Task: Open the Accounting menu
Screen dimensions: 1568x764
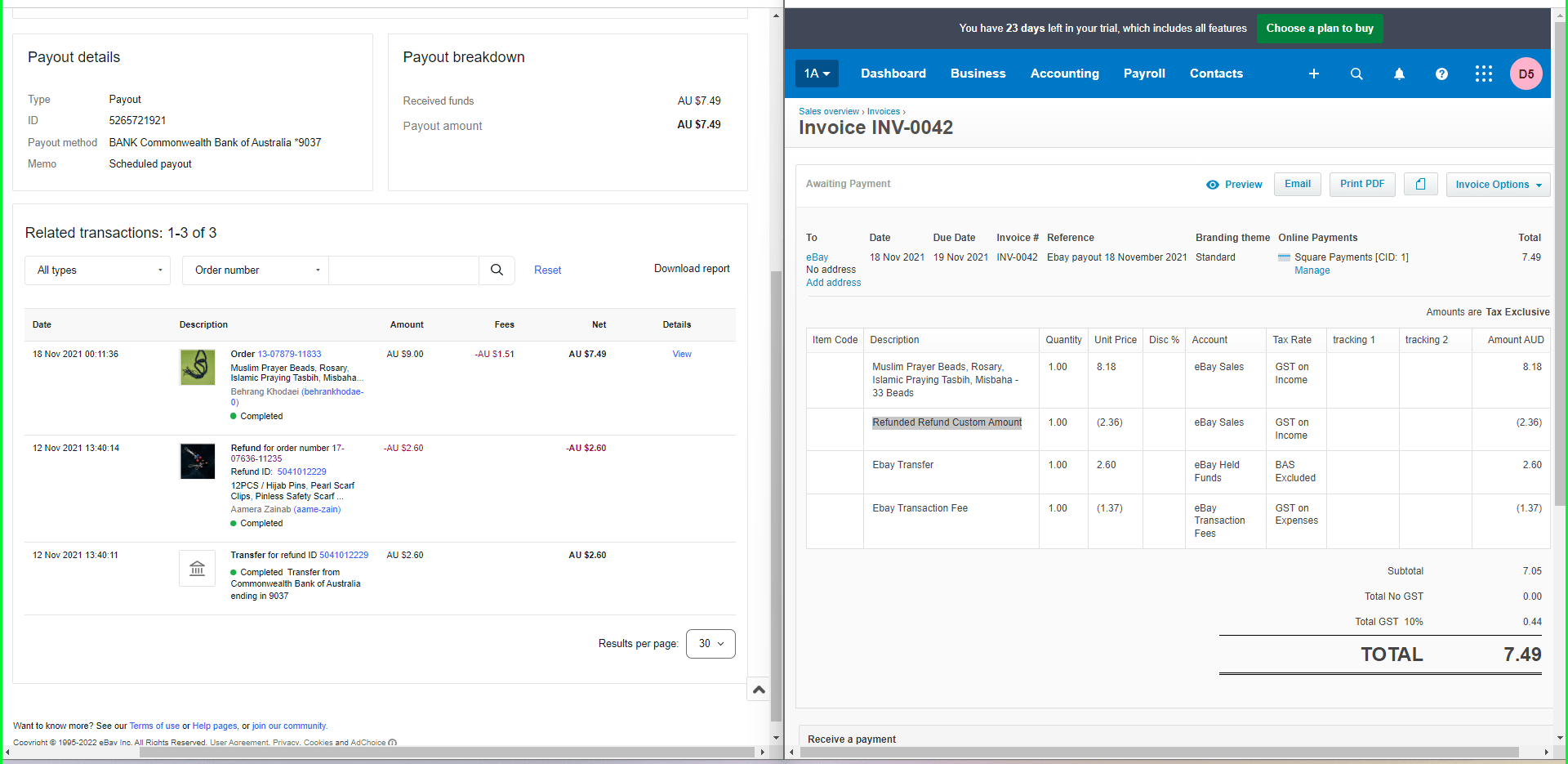Action: [x=1065, y=74]
